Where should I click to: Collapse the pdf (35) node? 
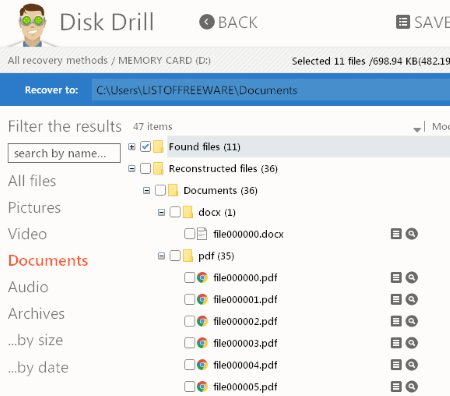161,256
